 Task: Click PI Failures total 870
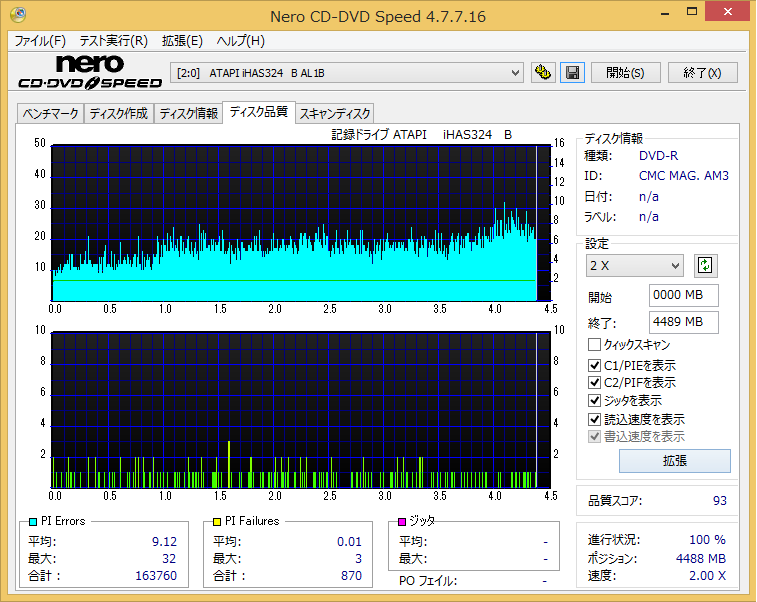click(351, 576)
